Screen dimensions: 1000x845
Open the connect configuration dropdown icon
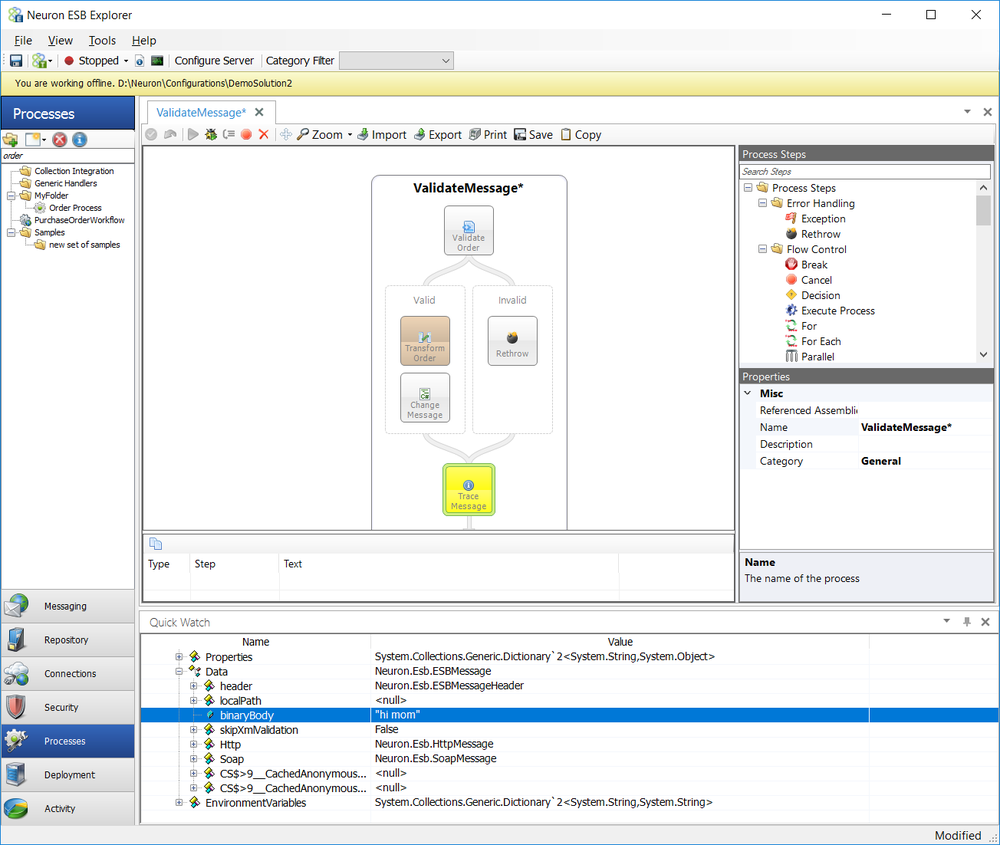[x=42, y=61]
